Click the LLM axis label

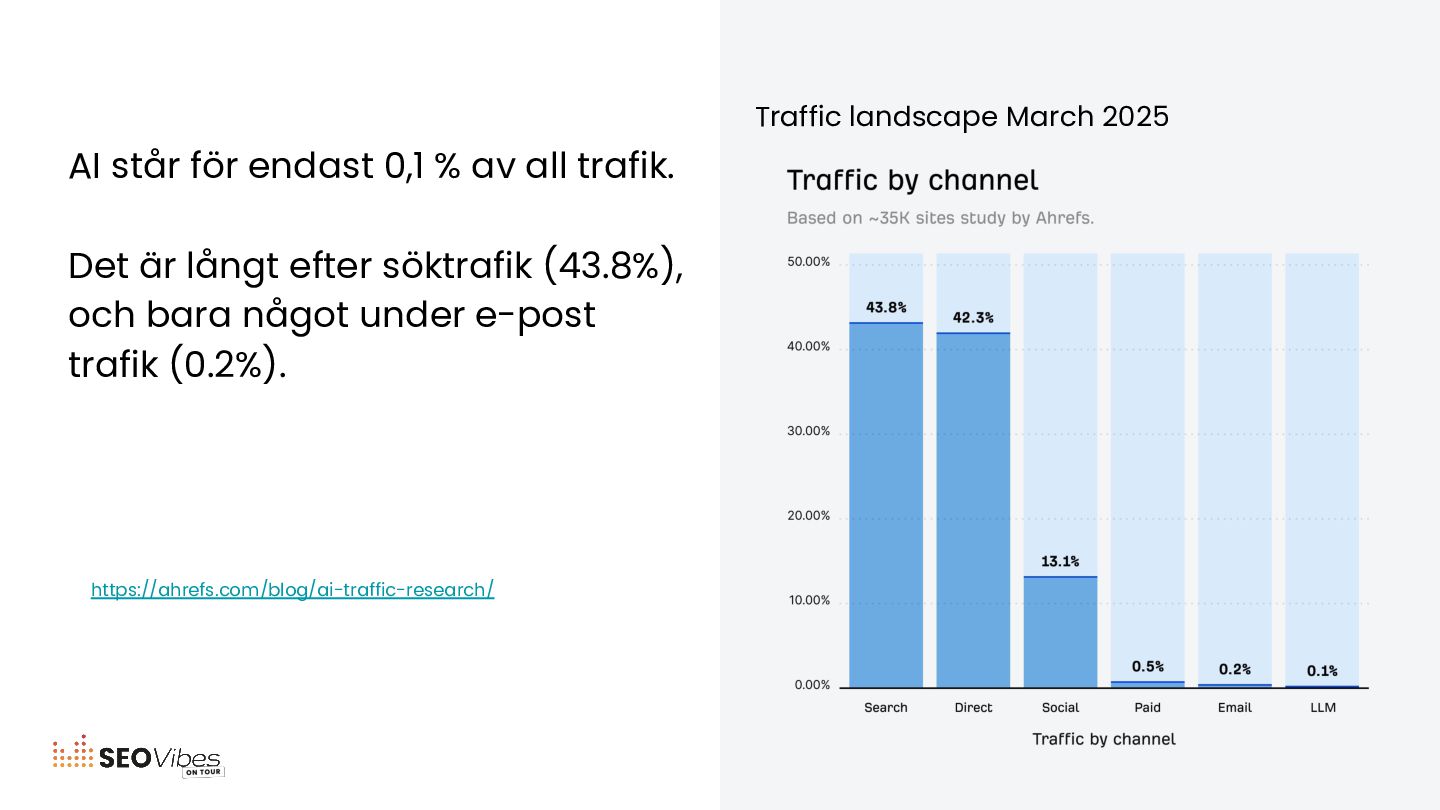(1322, 708)
